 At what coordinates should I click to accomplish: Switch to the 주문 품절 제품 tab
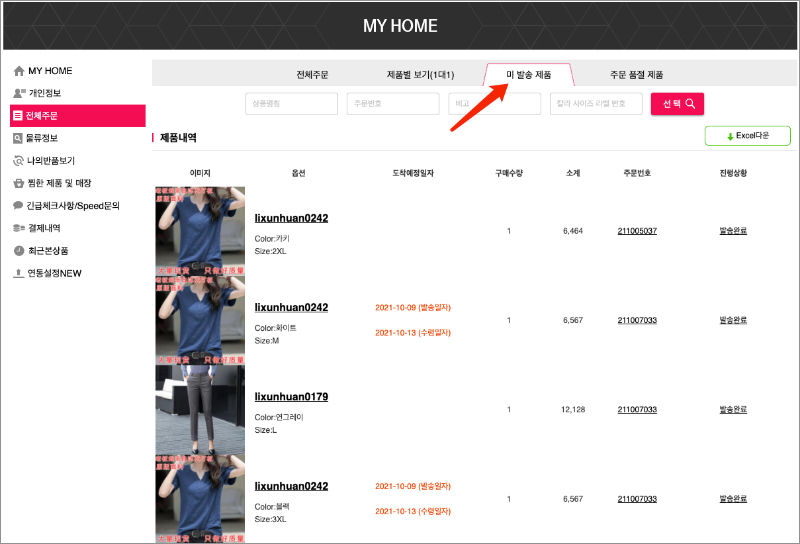[636, 75]
